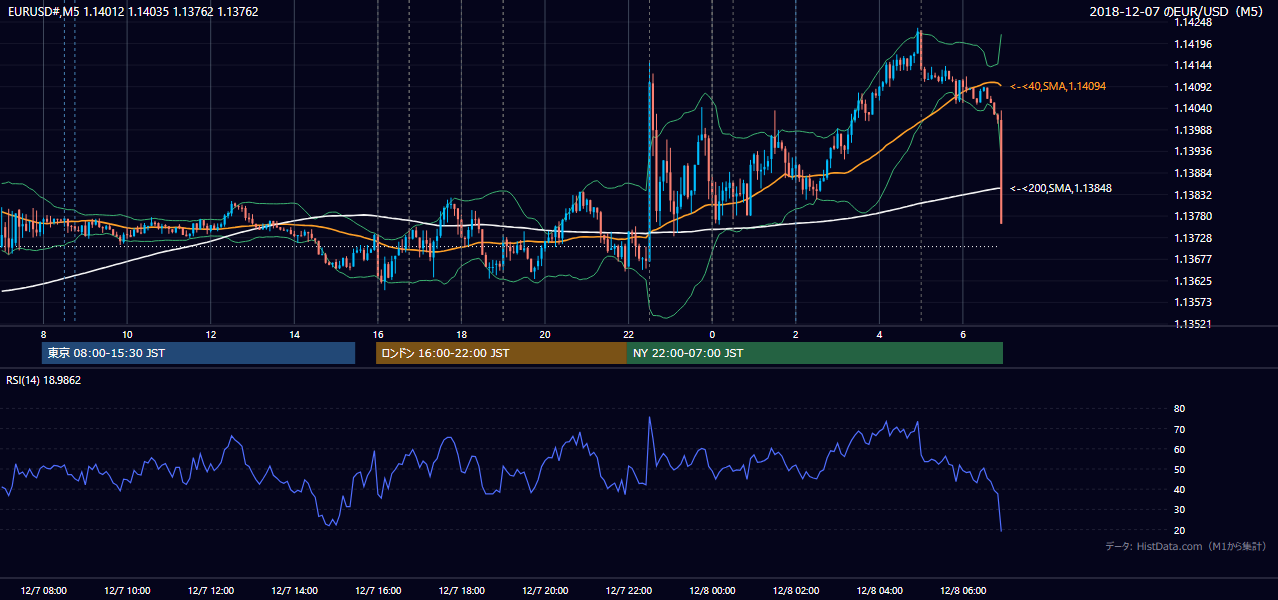Viewport: 1278px width, 600px height.
Task: Click bottom time label 12/7 16:00
Action: 377,591
